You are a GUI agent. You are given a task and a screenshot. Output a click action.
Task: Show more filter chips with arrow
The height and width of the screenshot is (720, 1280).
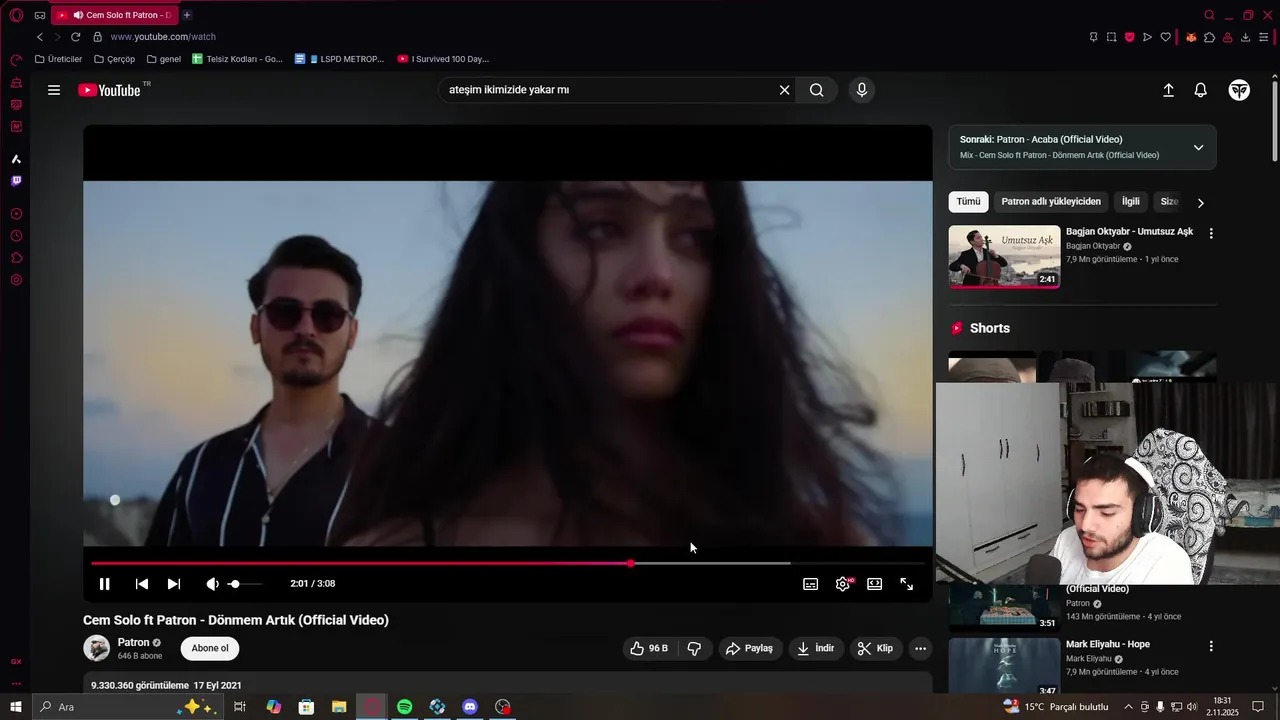[1201, 203]
